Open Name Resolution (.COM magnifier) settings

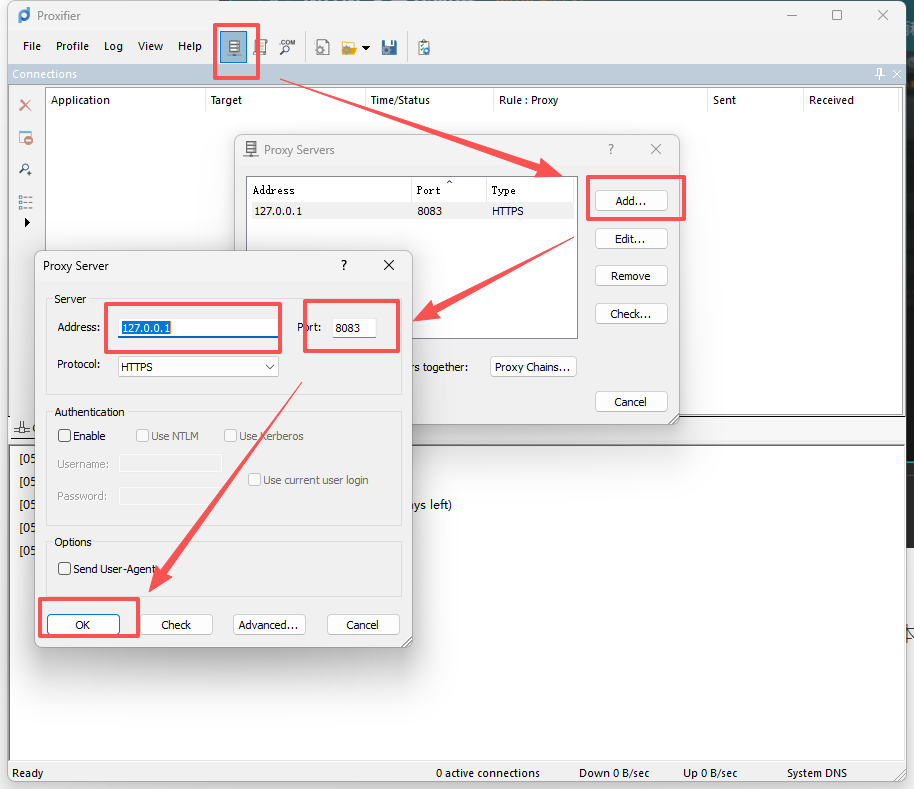tap(287, 47)
